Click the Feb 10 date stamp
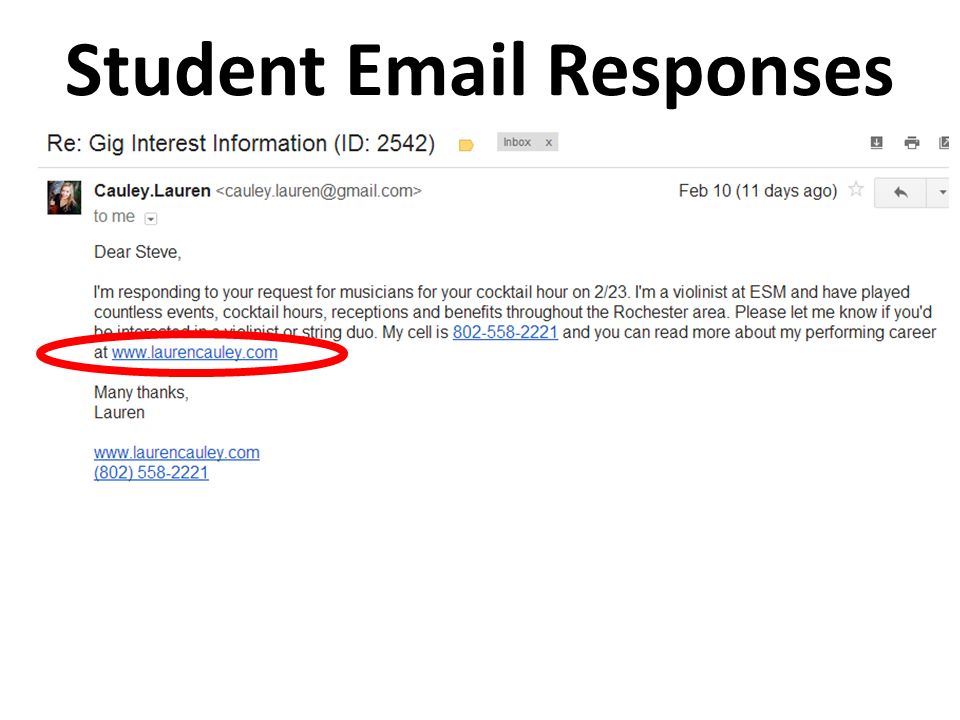This screenshot has height=720, width=960. click(x=757, y=191)
